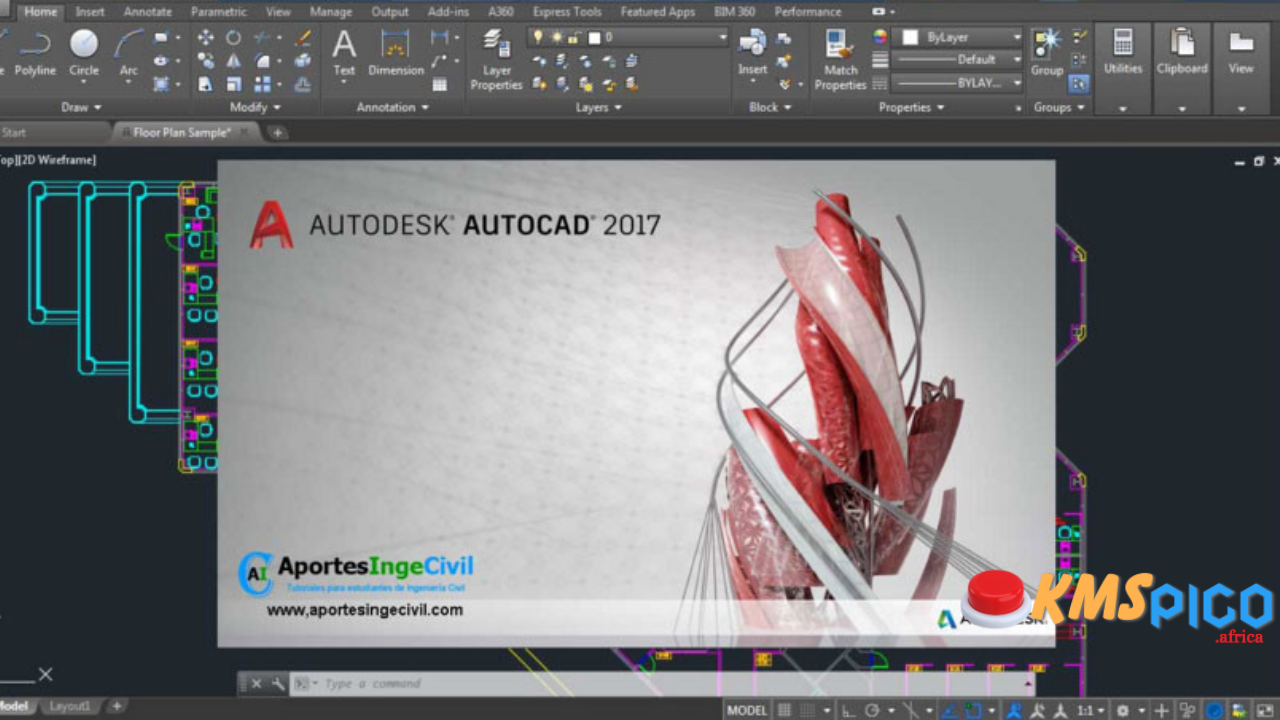This screenshot has width=1280, height=720.
Task: Toggle hardware acceleration blue circle icon
Action: click(x=1214, y=710)
